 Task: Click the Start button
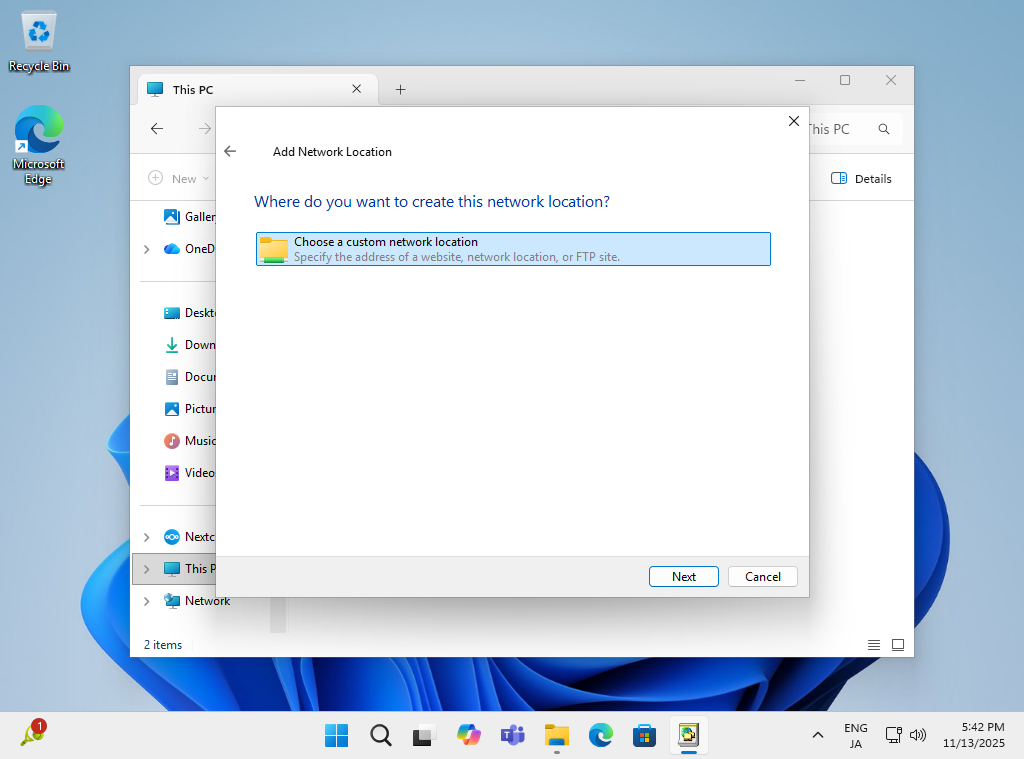pos(336,735)
